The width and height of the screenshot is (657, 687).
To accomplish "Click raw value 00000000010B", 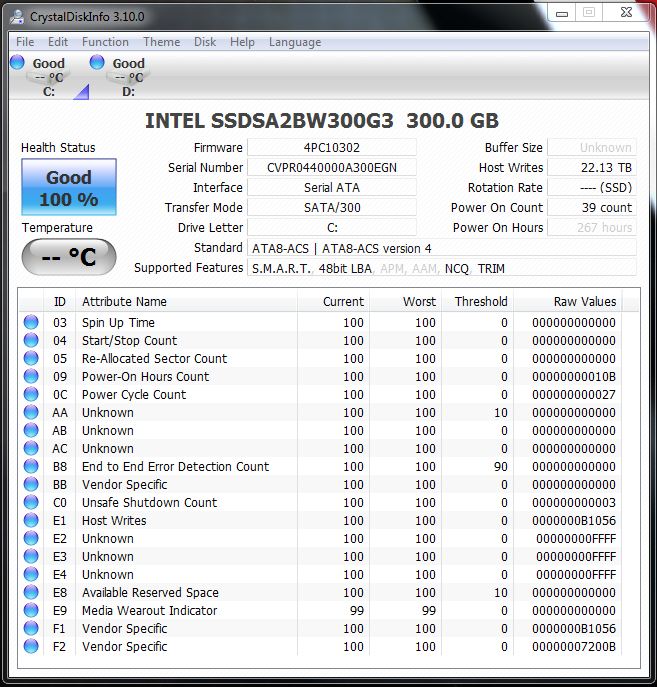I will 574,377.
